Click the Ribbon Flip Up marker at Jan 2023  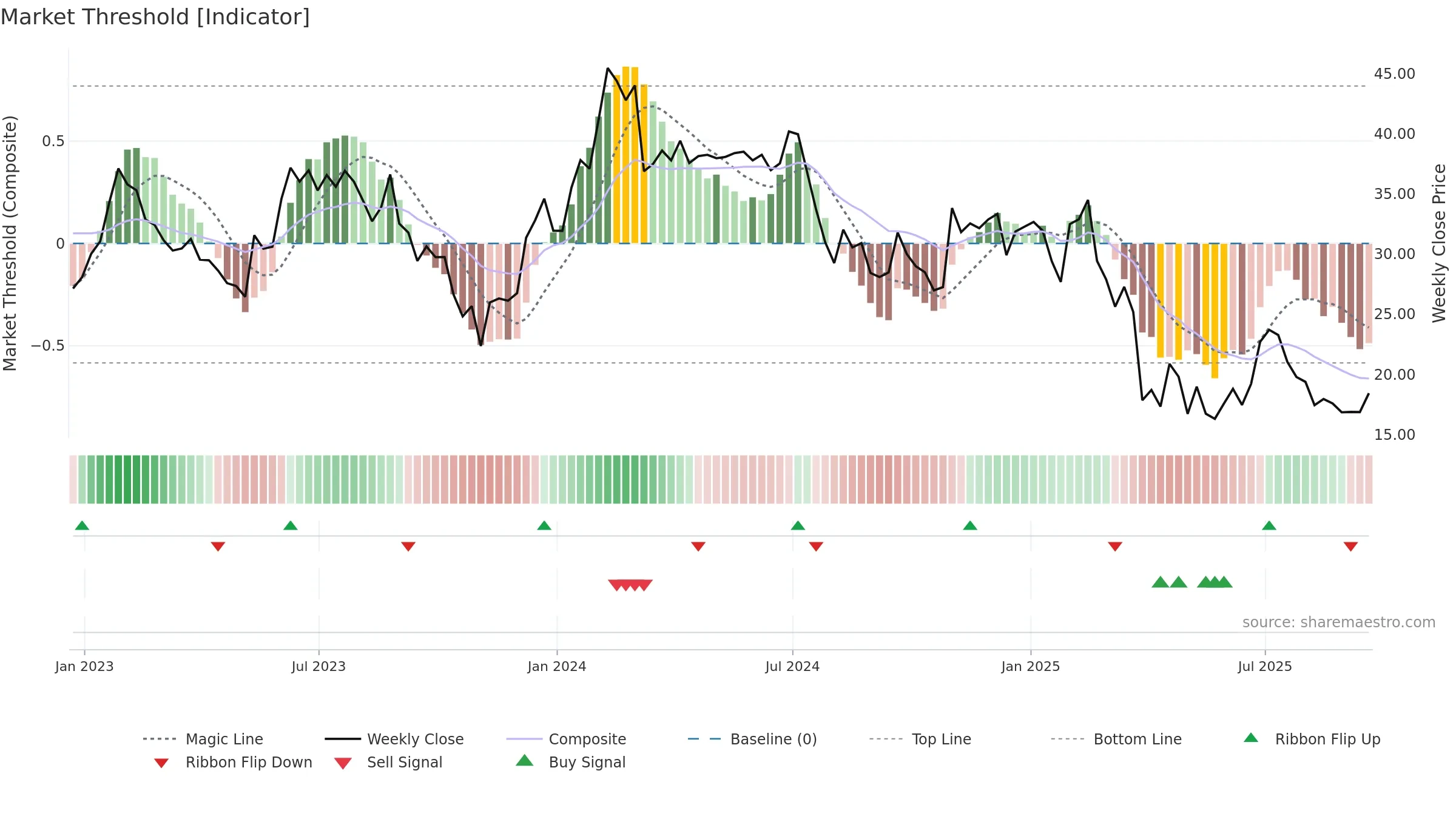coord(82,525)
